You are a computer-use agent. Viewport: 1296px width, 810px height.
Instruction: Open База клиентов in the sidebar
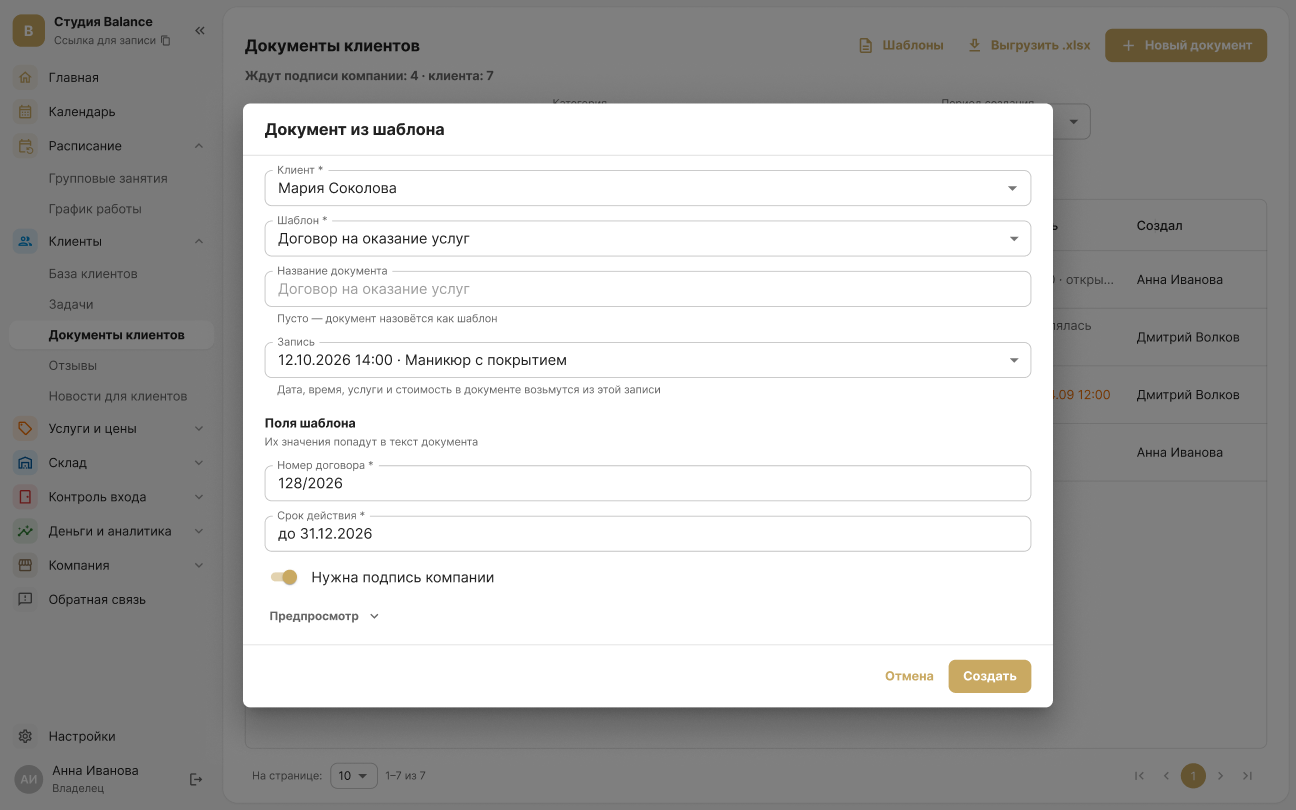pyautogui.click(x=93, y=274)
